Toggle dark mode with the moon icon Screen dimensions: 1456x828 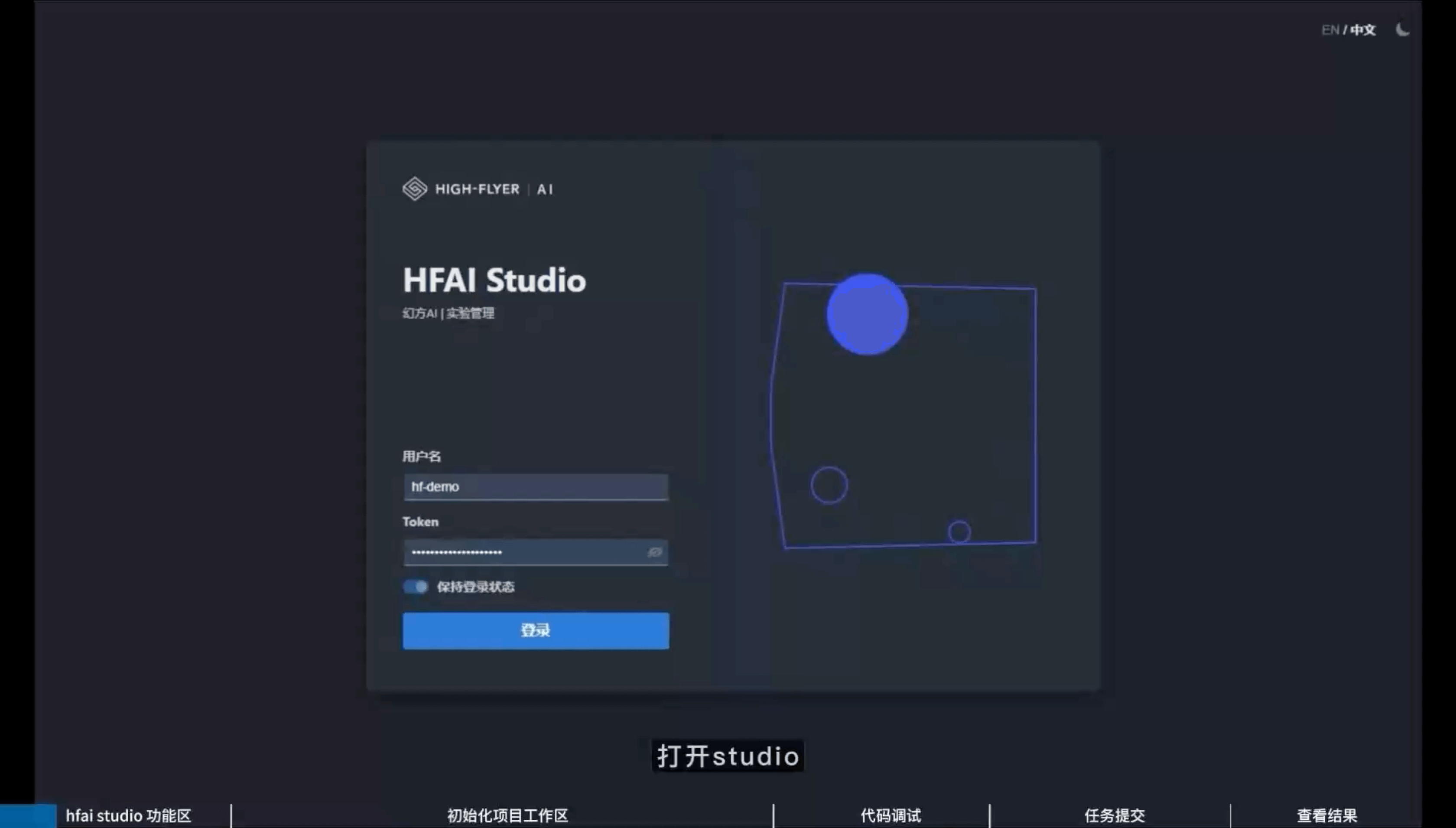1403,29
